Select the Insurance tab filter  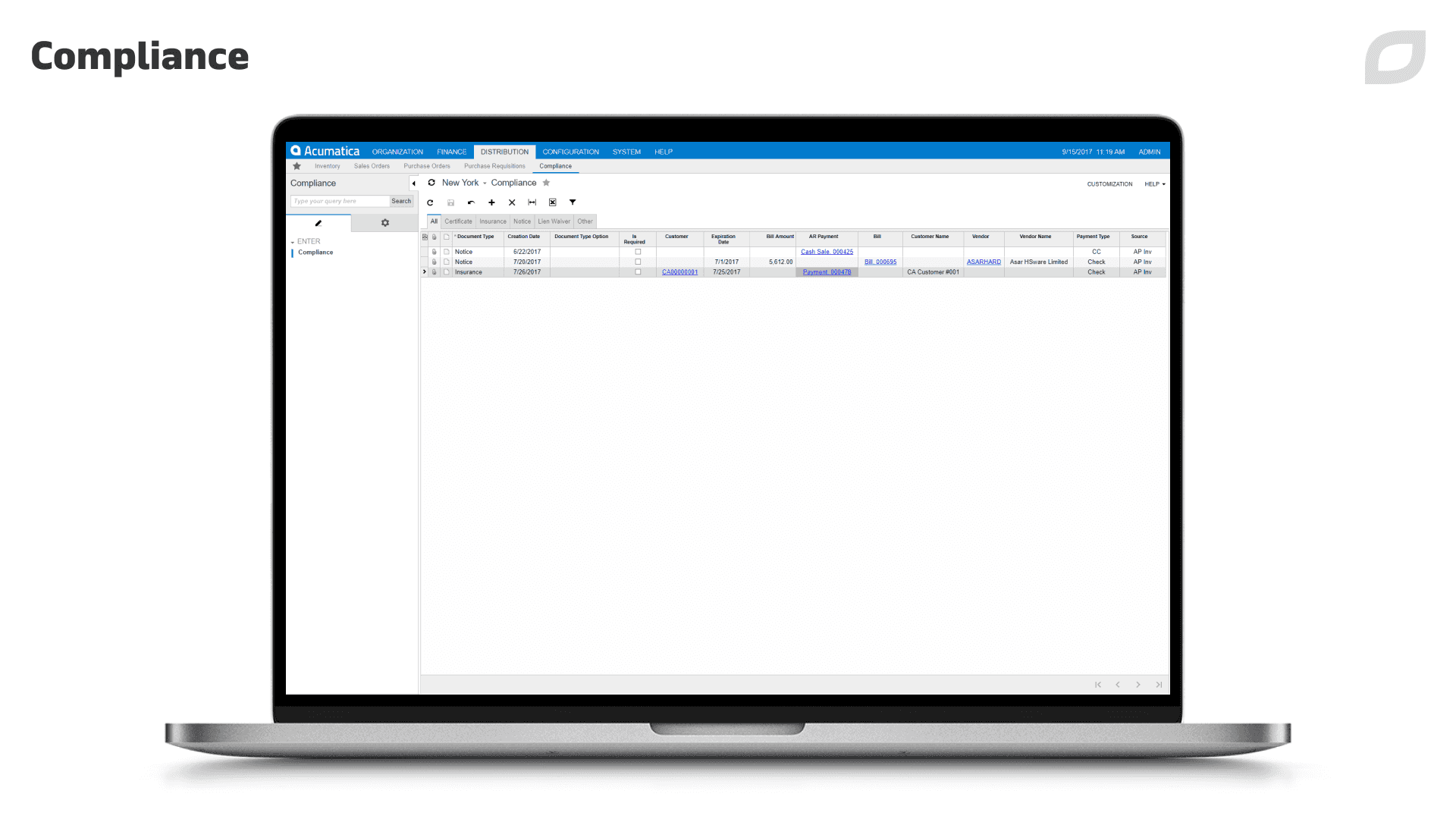coord(492,220)
